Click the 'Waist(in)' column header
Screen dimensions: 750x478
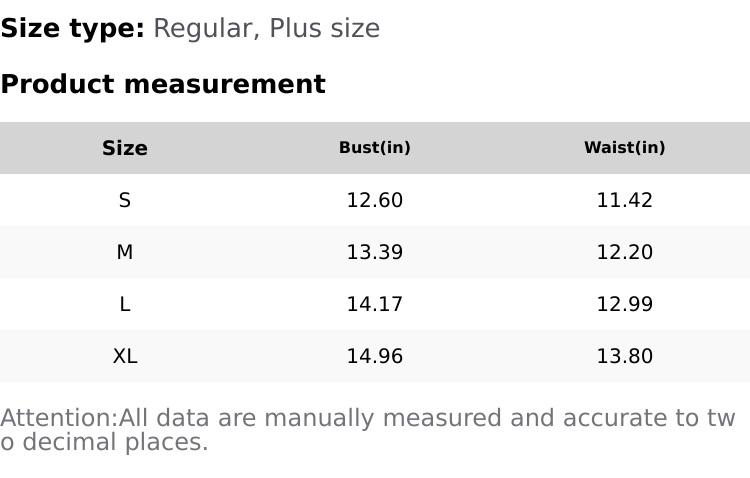[624, 148]
